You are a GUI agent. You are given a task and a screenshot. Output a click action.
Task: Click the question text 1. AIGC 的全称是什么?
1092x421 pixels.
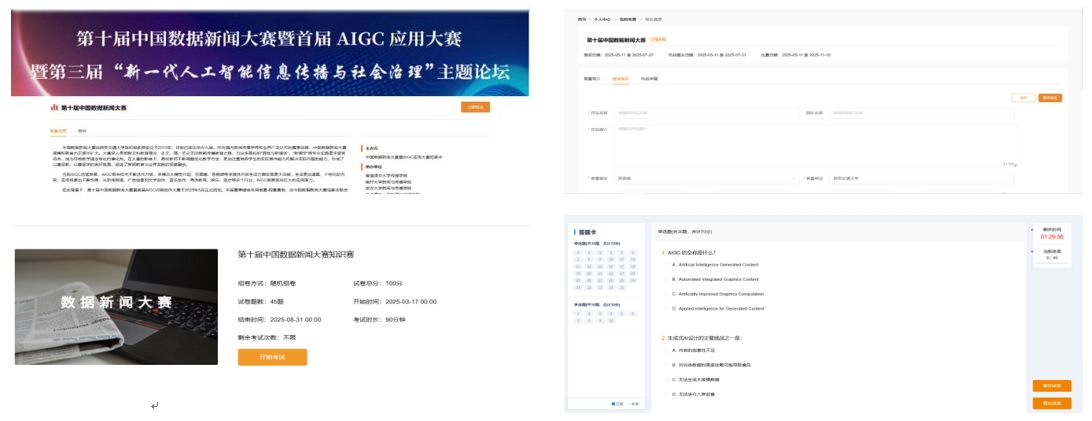point(691,253)
